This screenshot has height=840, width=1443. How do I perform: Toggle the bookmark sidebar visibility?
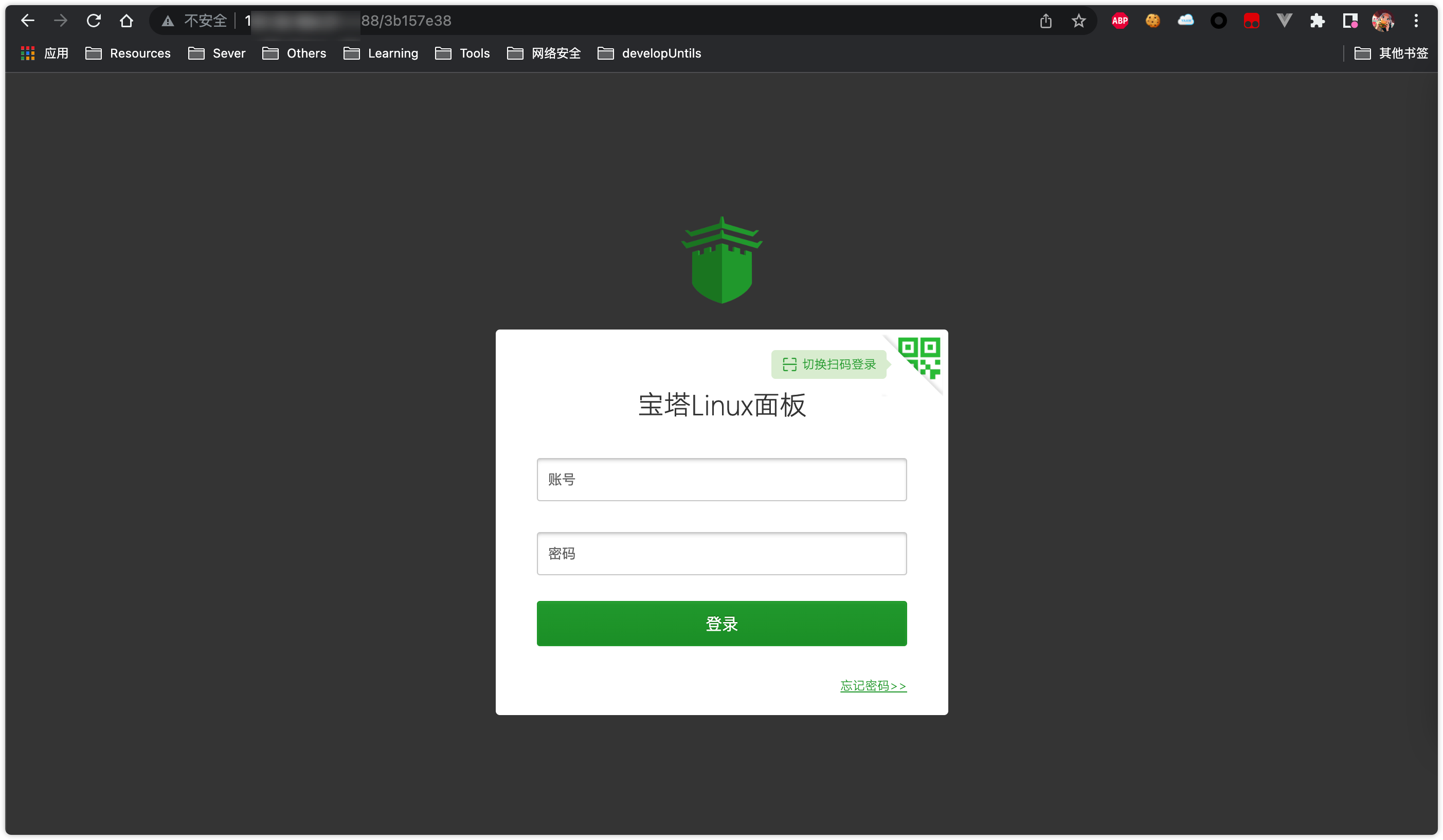point(1350,21)
